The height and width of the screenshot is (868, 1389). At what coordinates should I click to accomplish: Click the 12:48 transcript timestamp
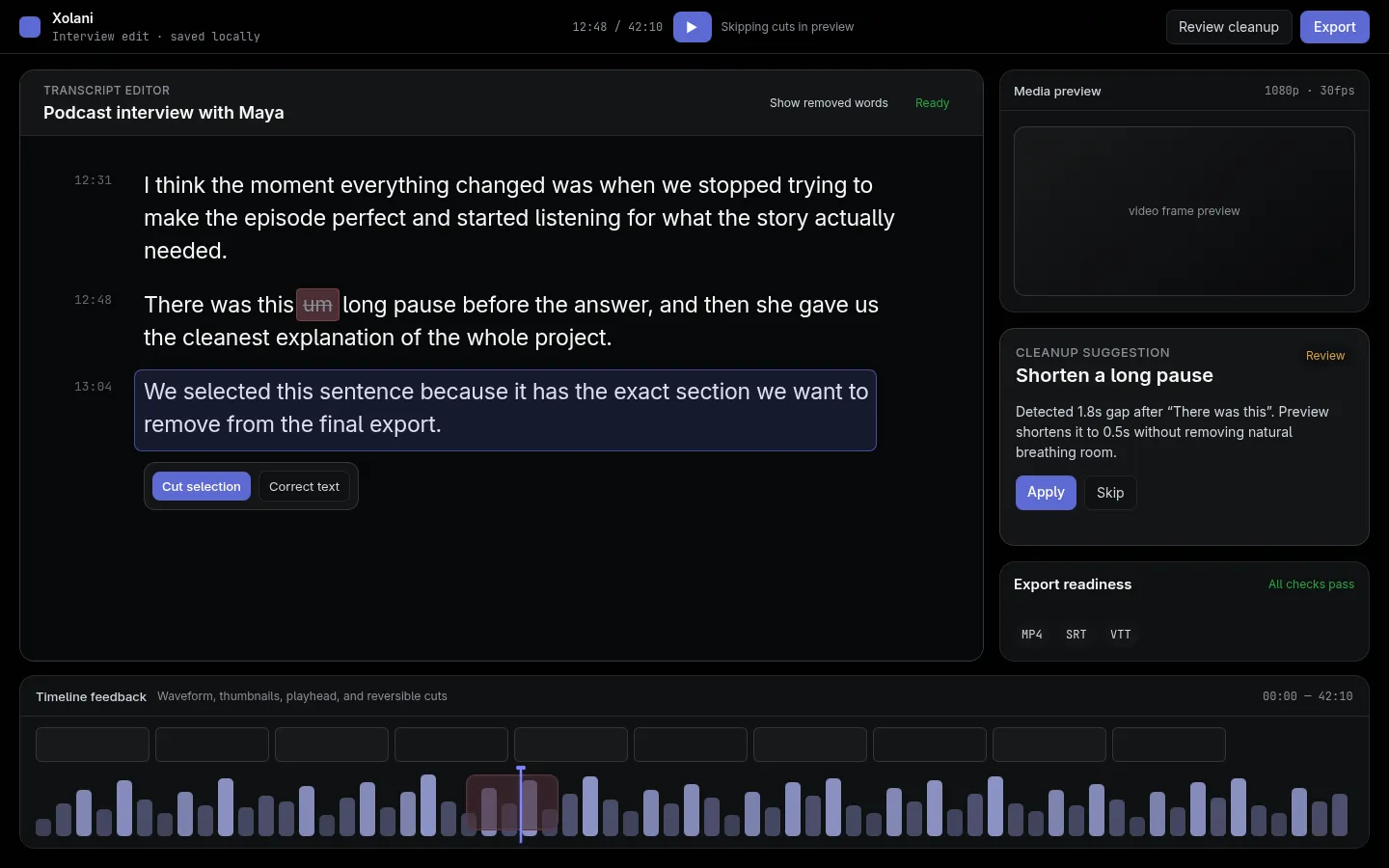click(94, 300)
